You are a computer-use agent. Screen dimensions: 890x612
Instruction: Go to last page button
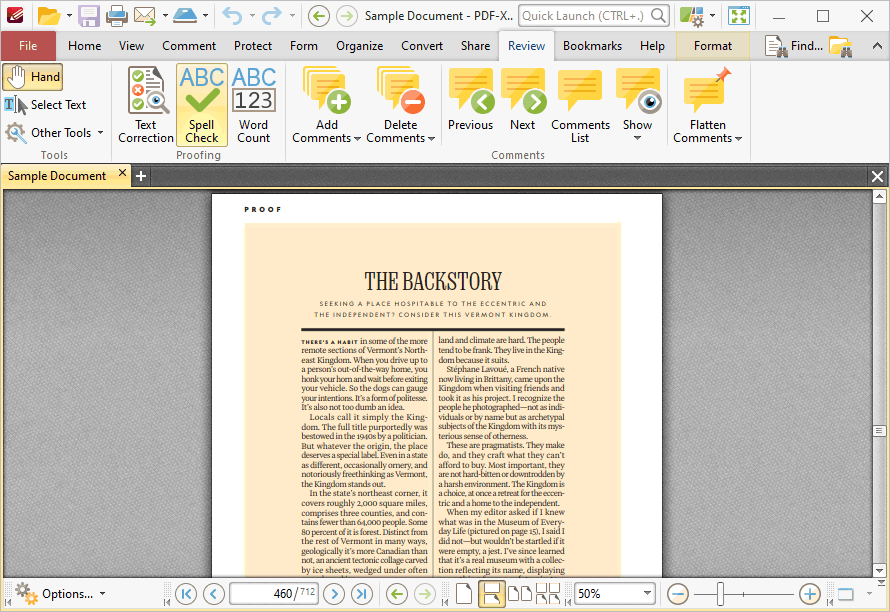point(362,594)
